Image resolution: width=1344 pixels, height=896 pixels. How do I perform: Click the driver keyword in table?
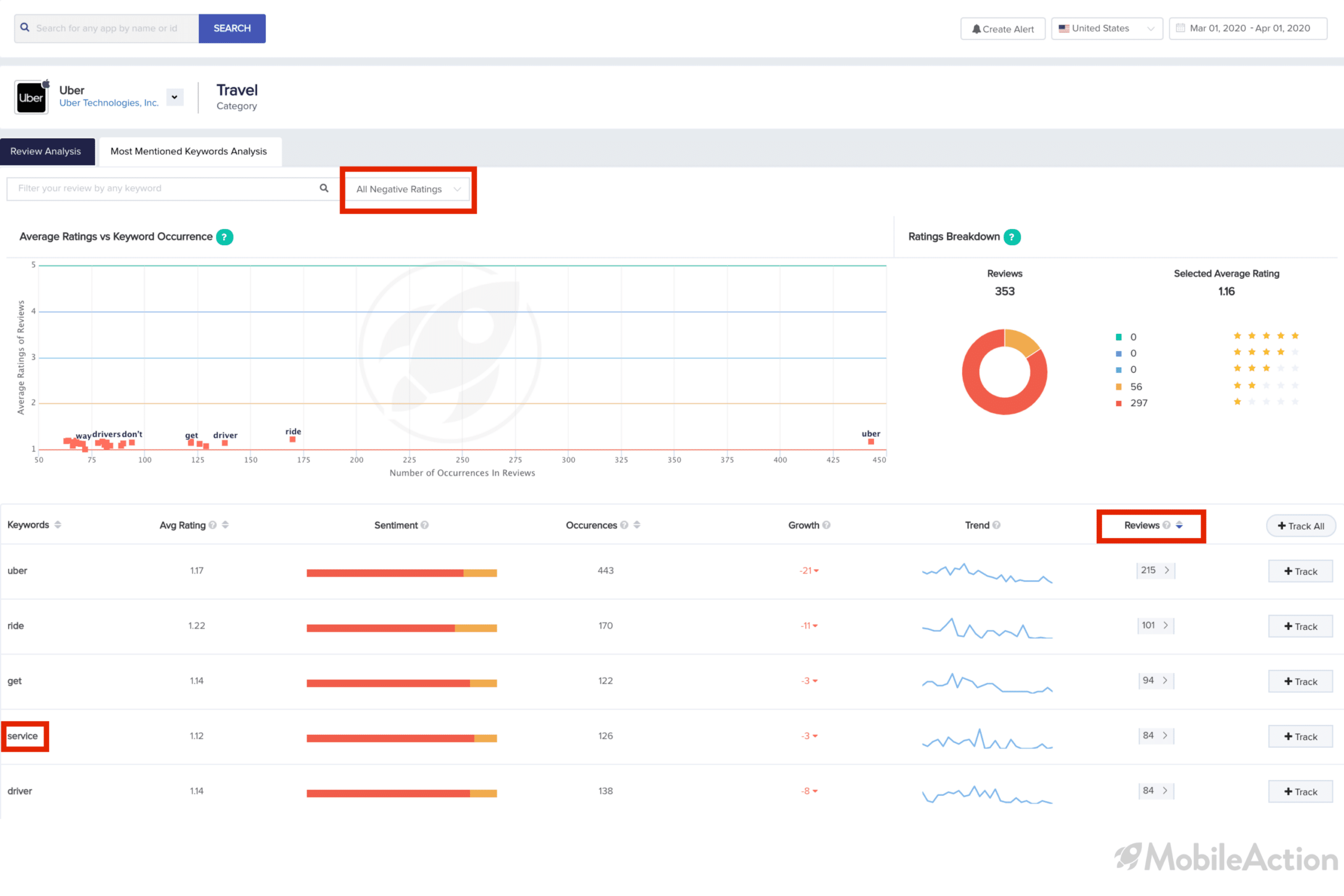19,791
